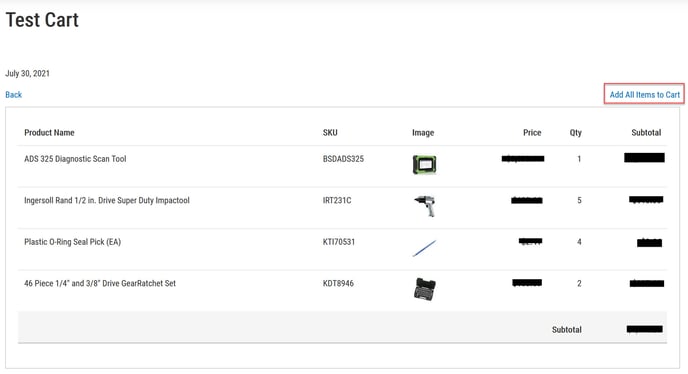Click the O-Ring Seal Pick image
The image size is (688, 374).
click(x=424, y=248)
